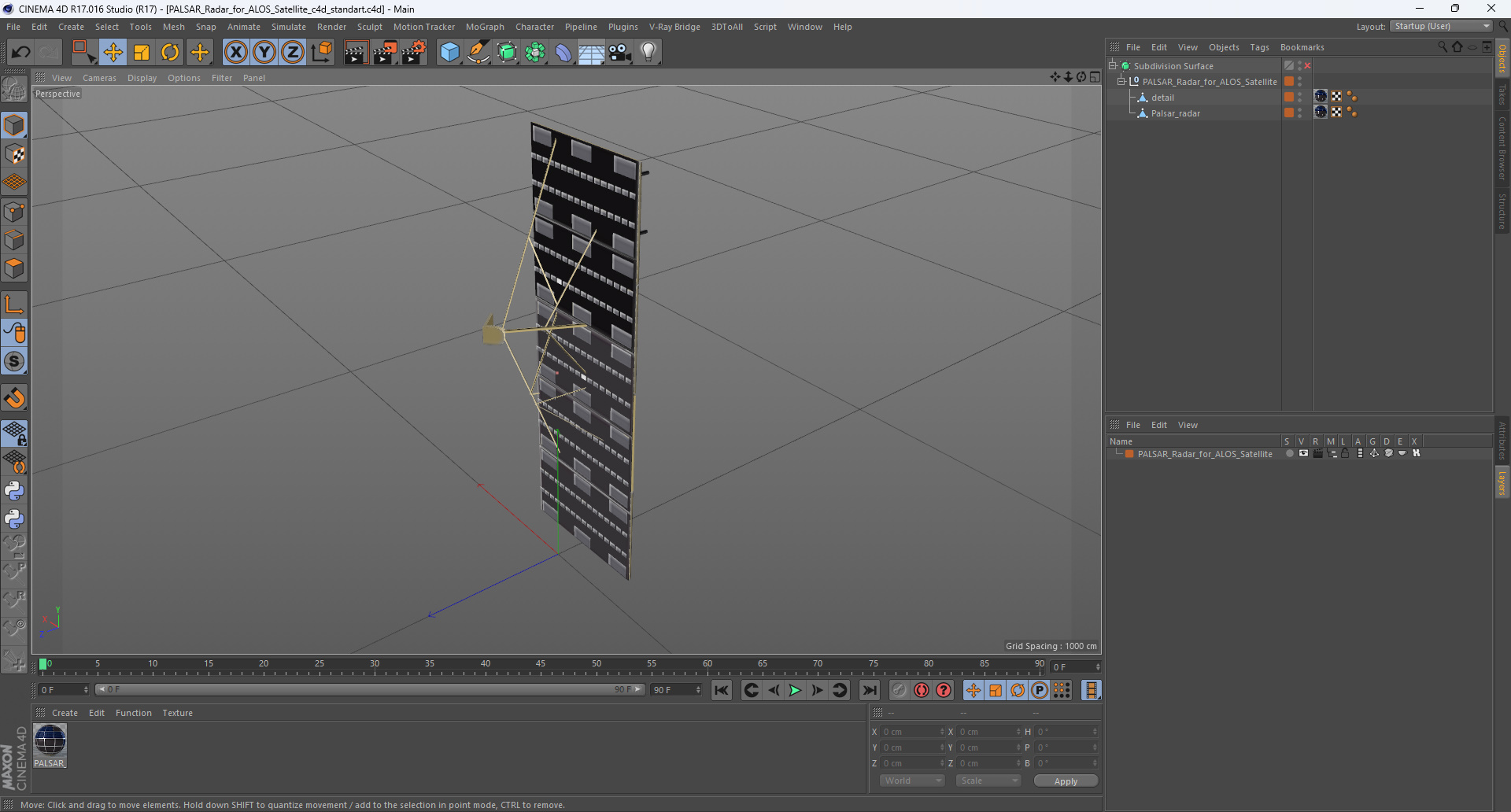The height and width of the screenshot is (812, 1511).
Task: Click the Cube primitive icon
Action: 449,53
